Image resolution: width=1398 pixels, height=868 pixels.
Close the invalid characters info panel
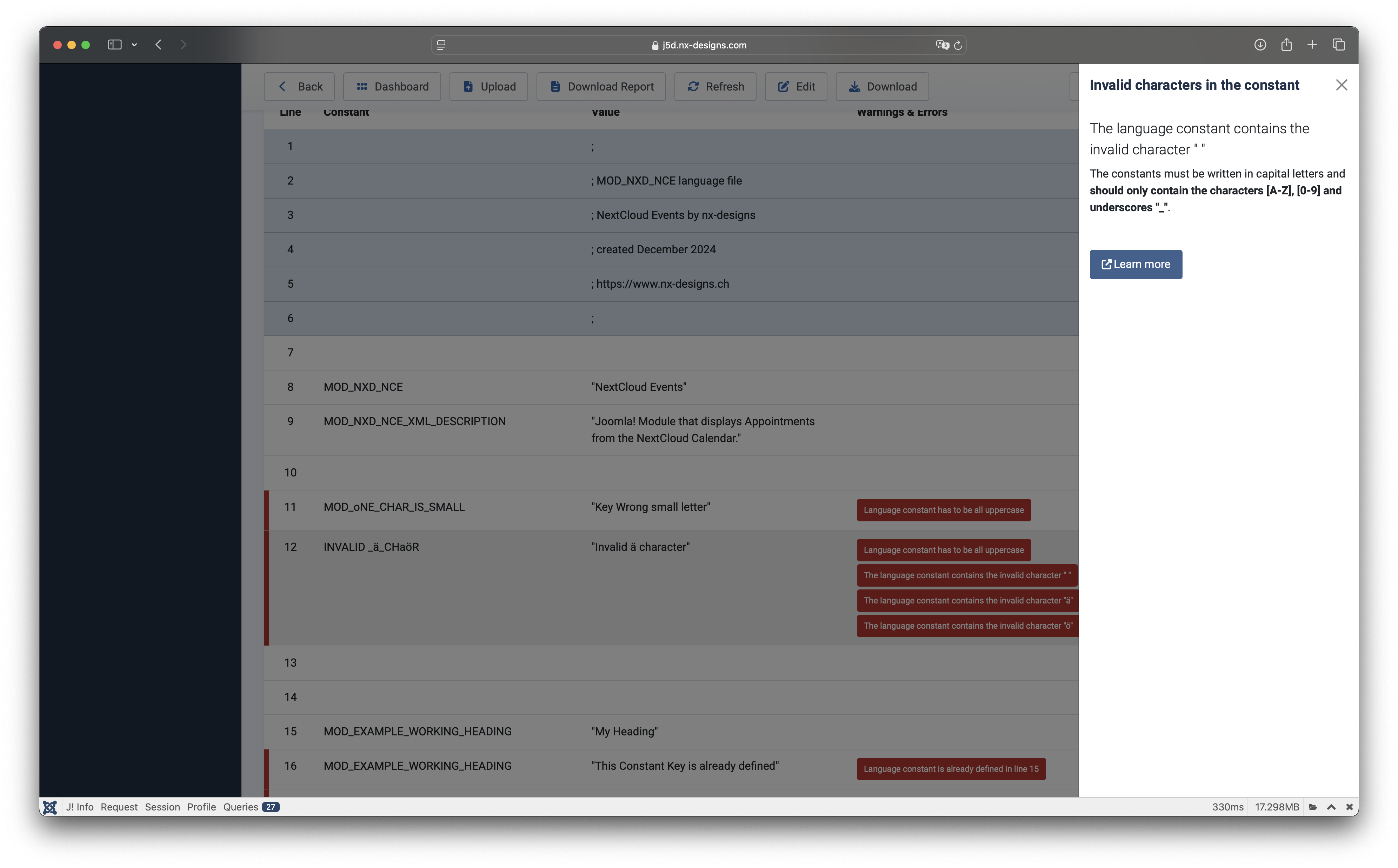pyautogui.click(x=1341, y=85)
